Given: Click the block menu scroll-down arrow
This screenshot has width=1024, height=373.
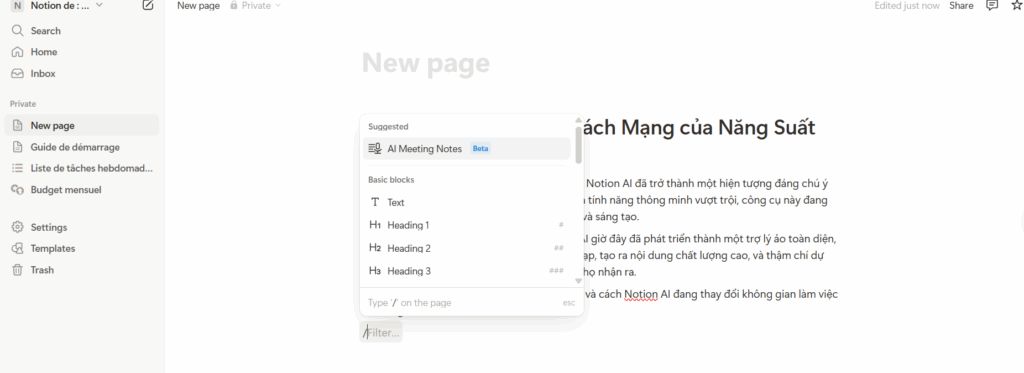Looking at the screenshot, I should click(578, 281).
